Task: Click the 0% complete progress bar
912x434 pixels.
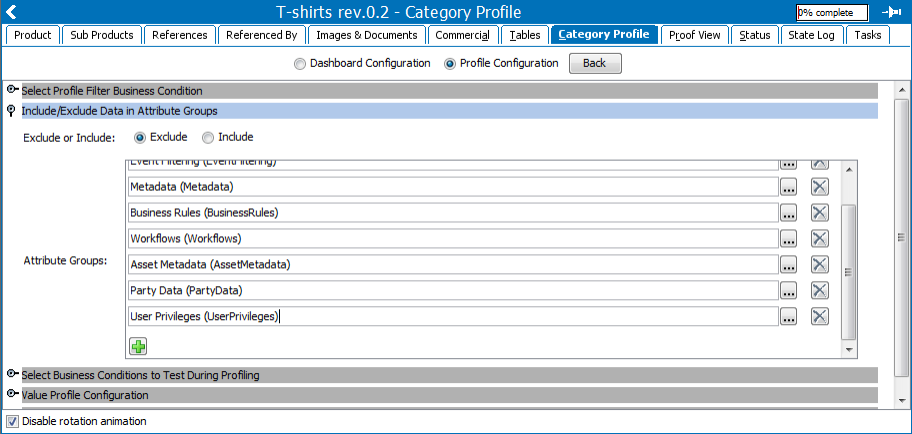Action: (832, 12)
